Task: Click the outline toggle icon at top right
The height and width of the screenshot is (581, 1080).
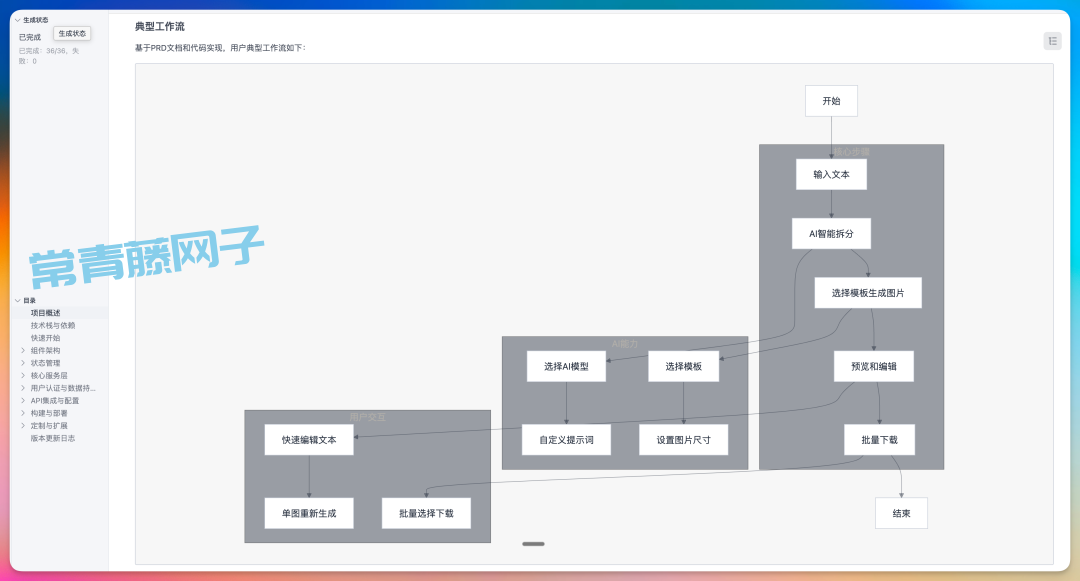Action: pyautogui.click(x=1052, y=41)
